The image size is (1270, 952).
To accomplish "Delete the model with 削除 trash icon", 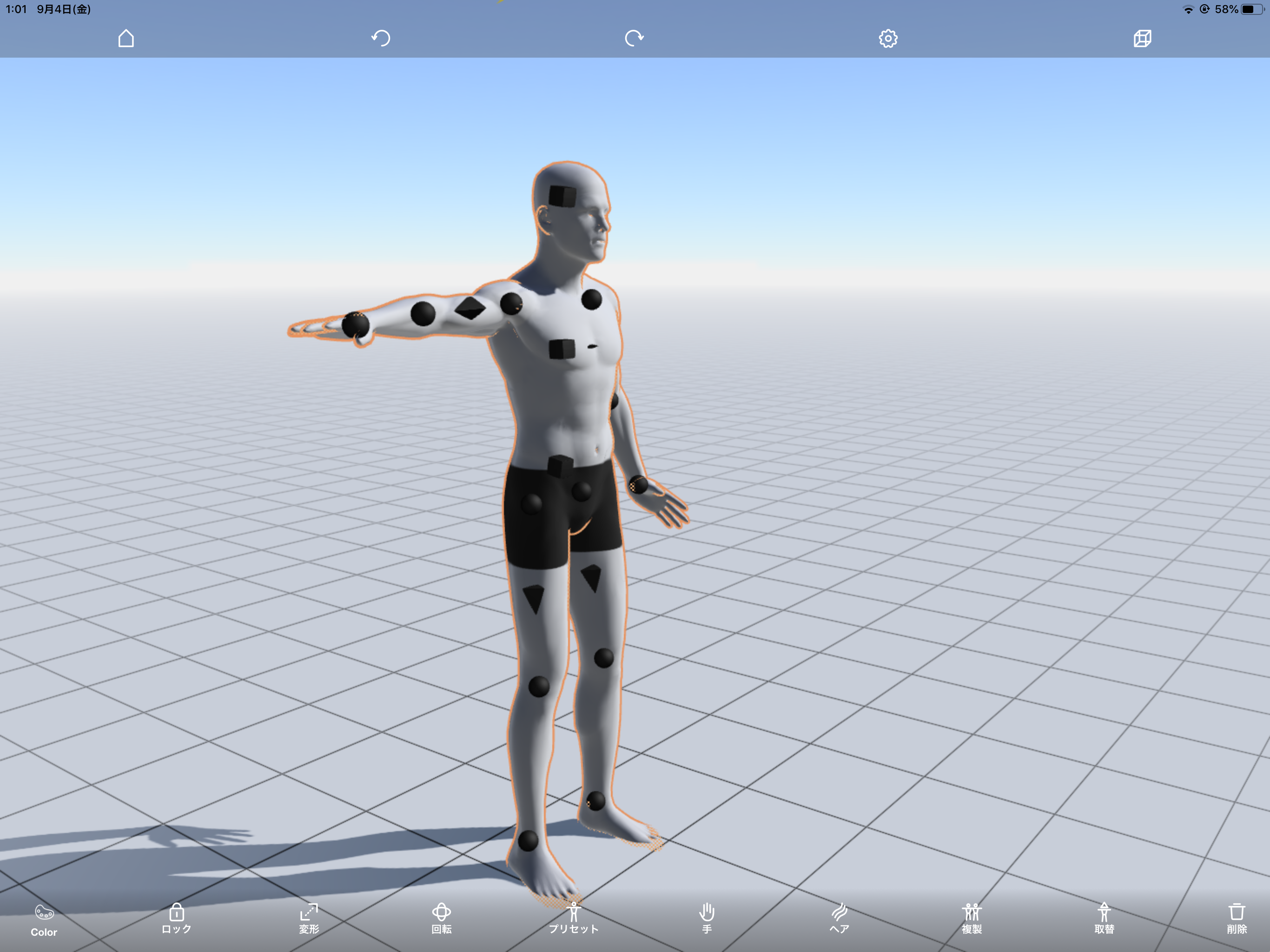I will (1237, 919).
